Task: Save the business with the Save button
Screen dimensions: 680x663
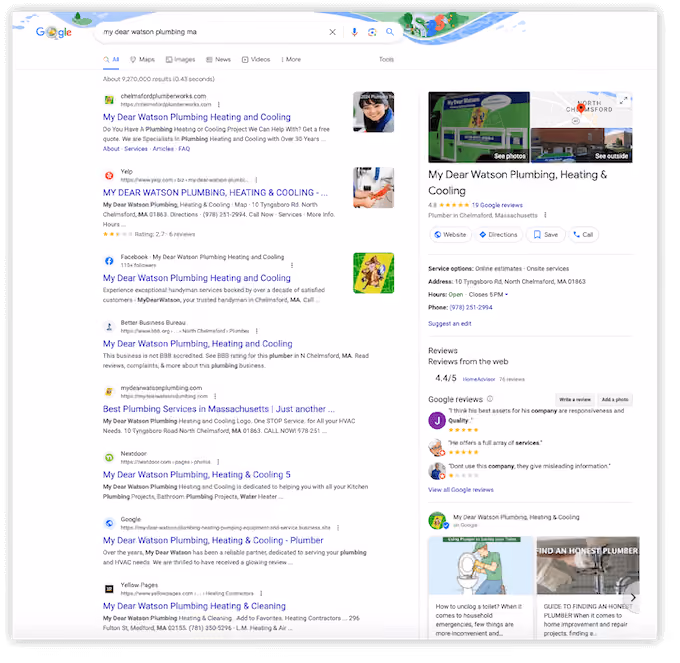Action: (x=546, y=235)
